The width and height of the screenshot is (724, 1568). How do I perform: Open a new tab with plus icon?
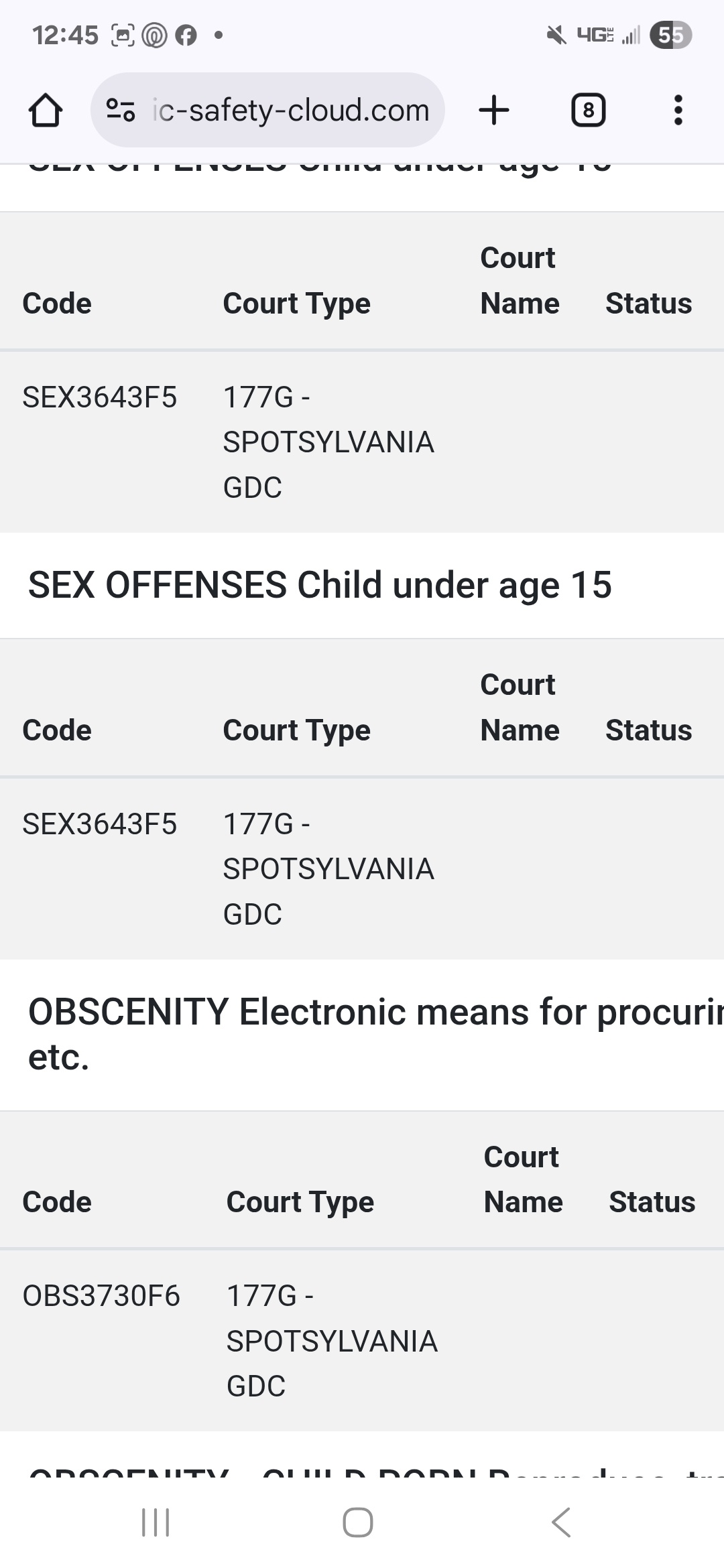pyautogui.click(x=494, y=110)
